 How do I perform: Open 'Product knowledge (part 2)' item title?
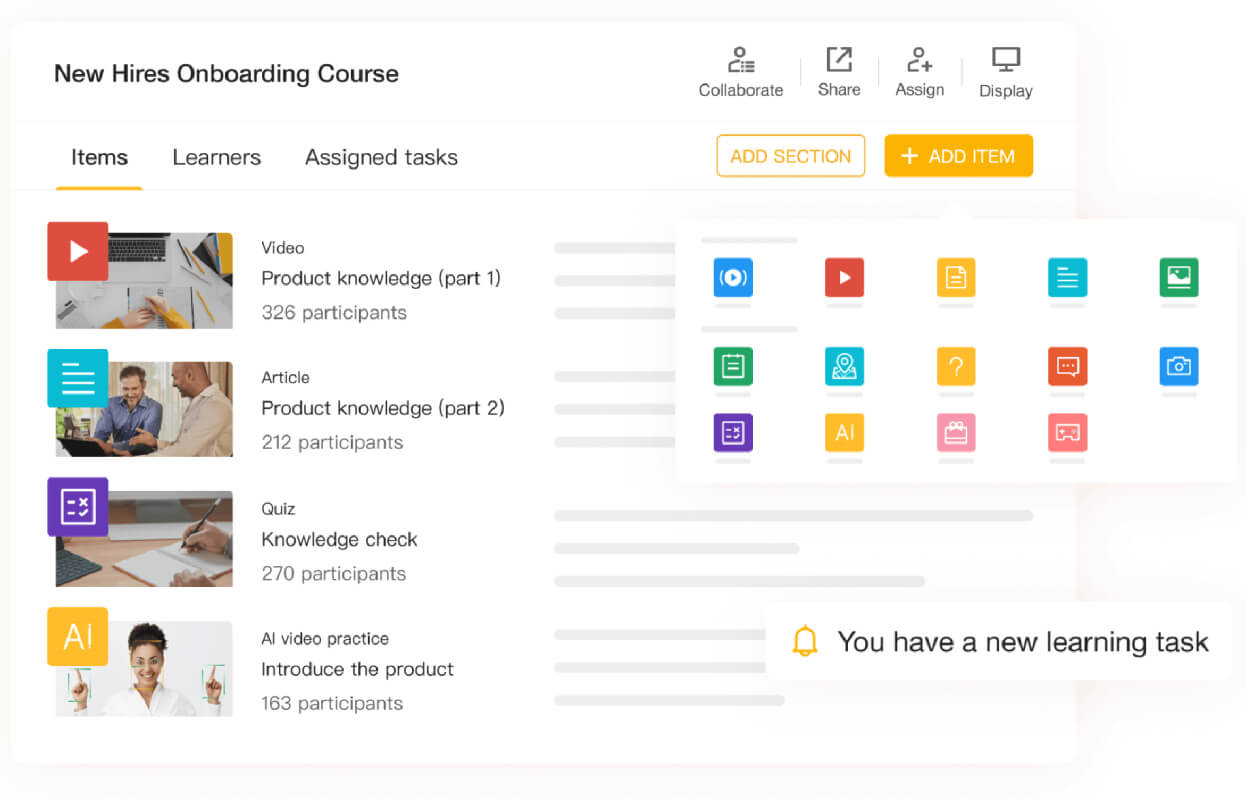[383, 408]
